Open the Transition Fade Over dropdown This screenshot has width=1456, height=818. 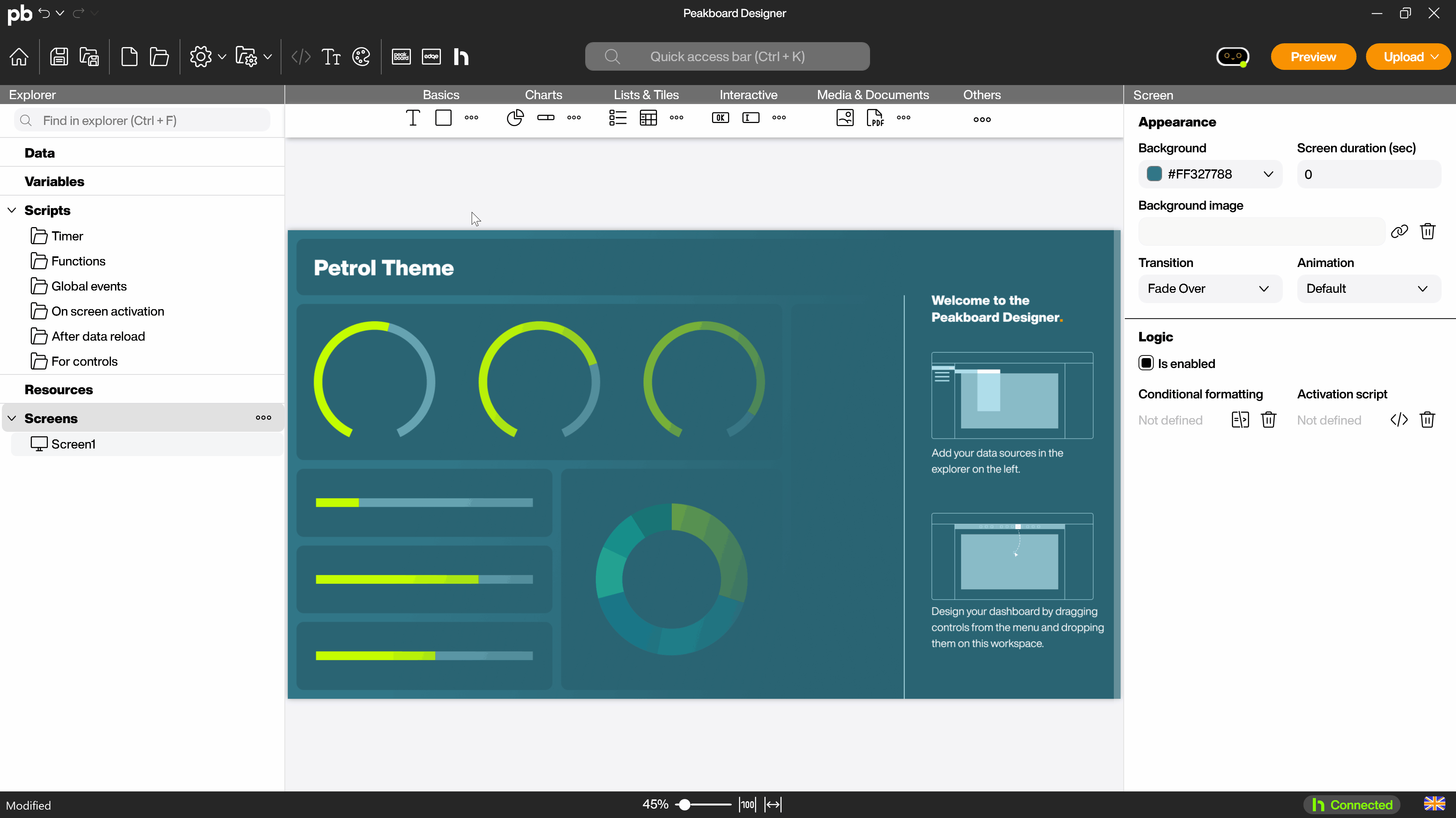point(1210,288)
